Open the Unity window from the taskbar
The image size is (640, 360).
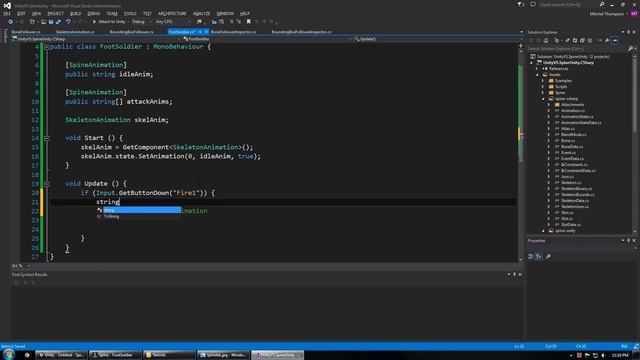tap(61, 355)
